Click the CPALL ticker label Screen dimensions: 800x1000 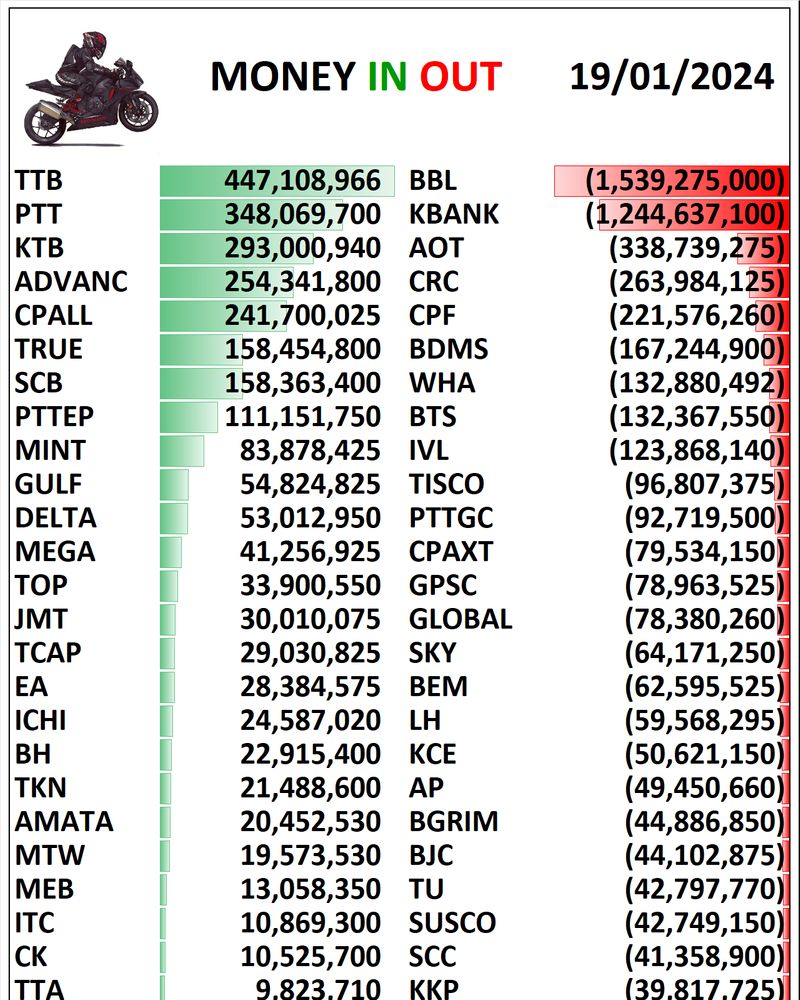[54, 316]
